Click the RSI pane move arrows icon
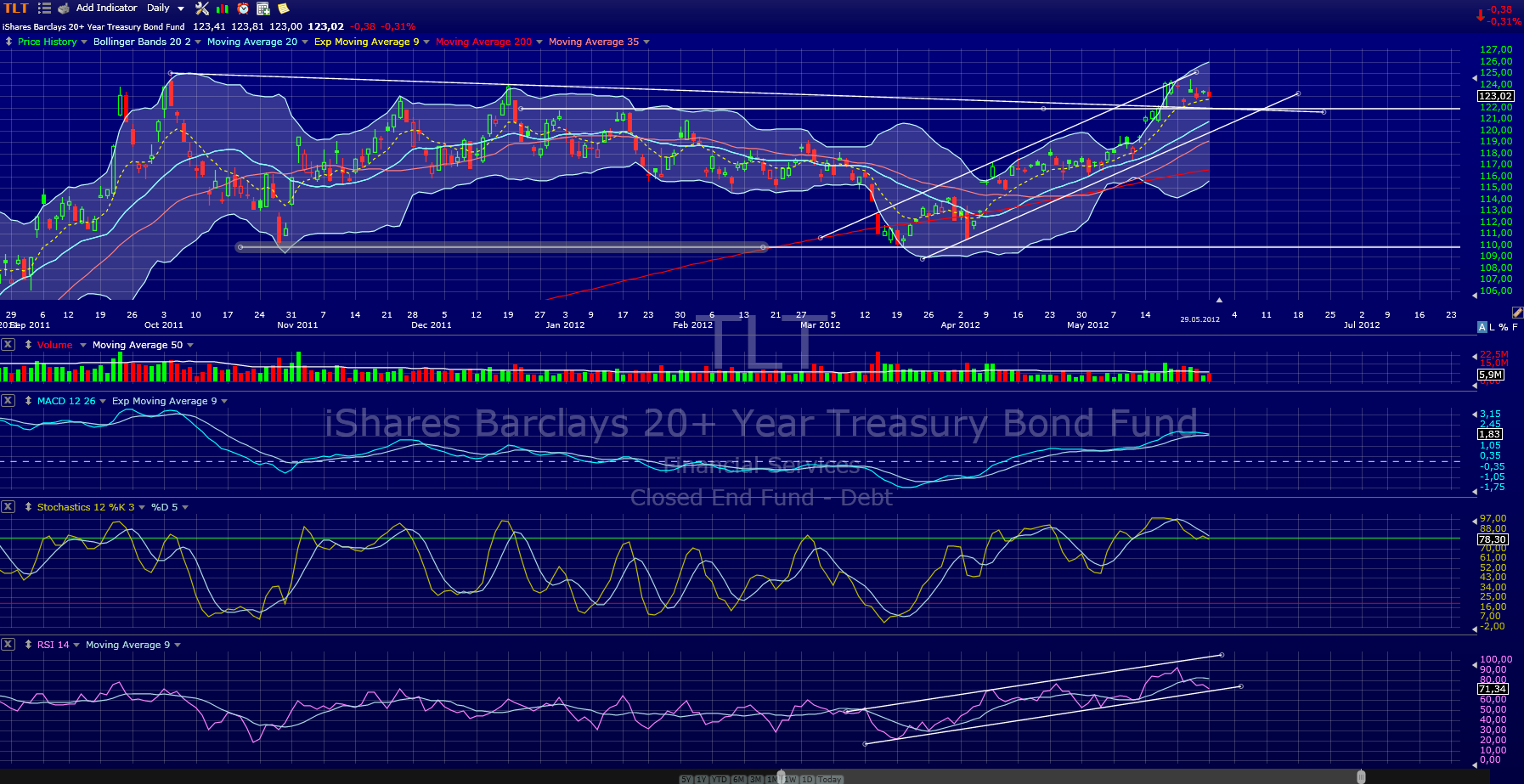This screenshot has width=1524, height=784. pos(28,644)
